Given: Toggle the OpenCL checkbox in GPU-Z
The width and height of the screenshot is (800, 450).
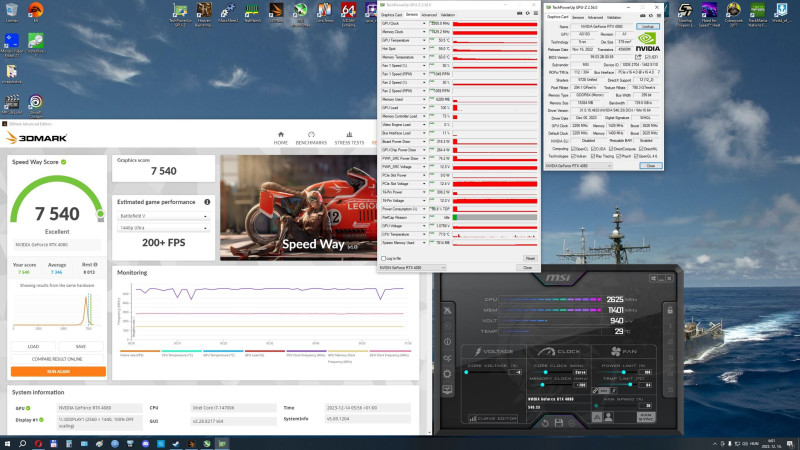Looking at the screenshot, I should pos(573,148).
